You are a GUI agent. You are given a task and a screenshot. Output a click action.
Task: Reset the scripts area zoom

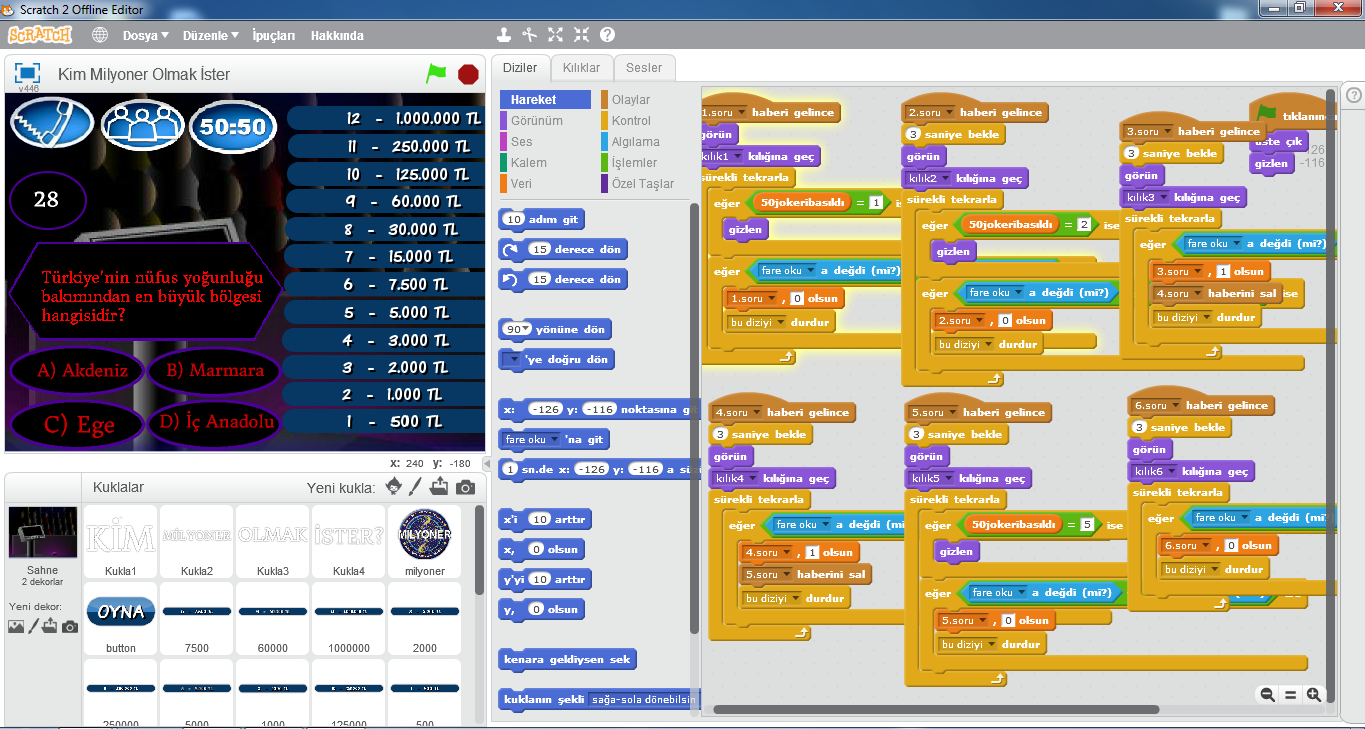(x=1290, y=694)
